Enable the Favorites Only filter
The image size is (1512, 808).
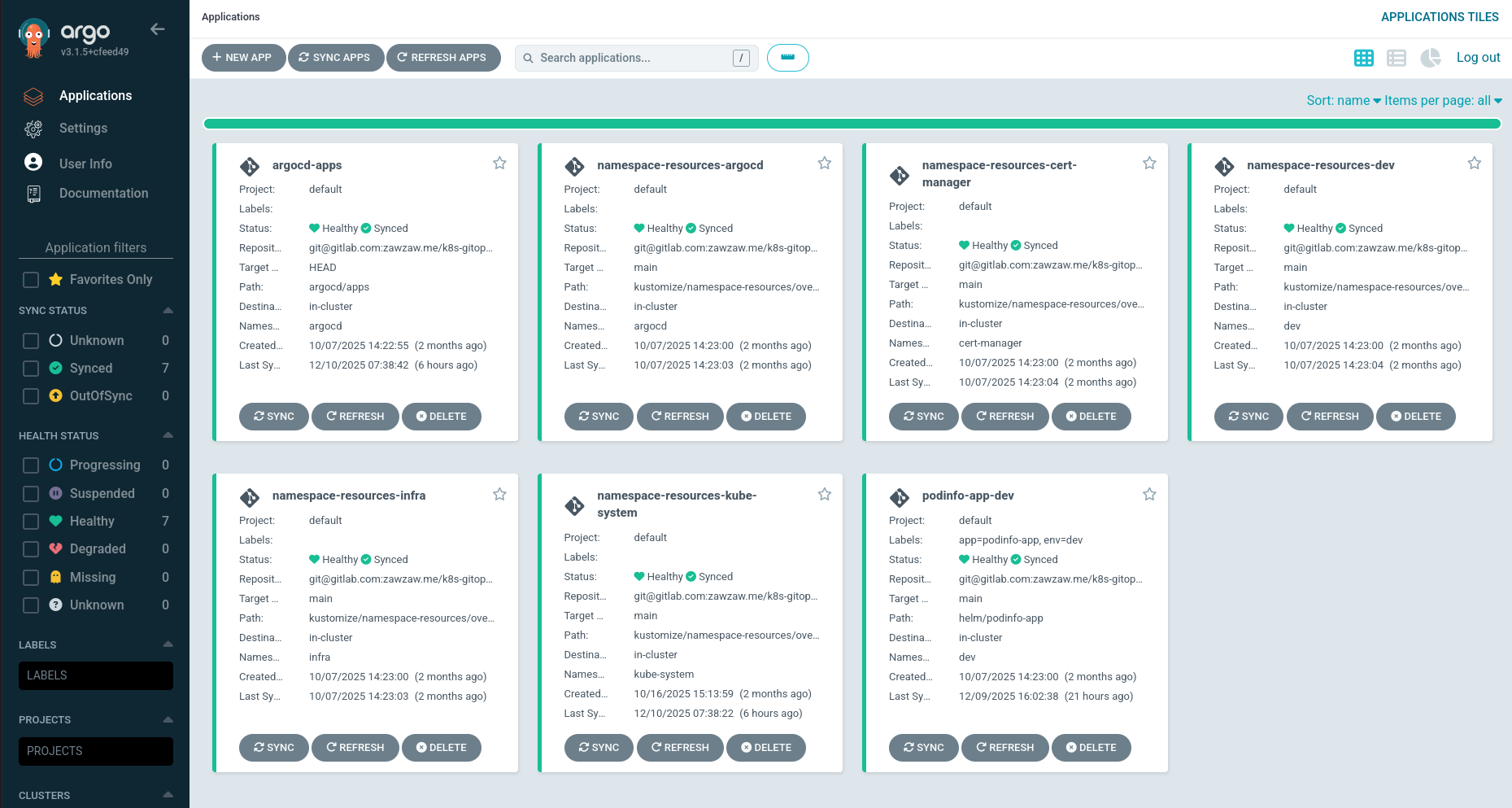(x=30, y=279)
